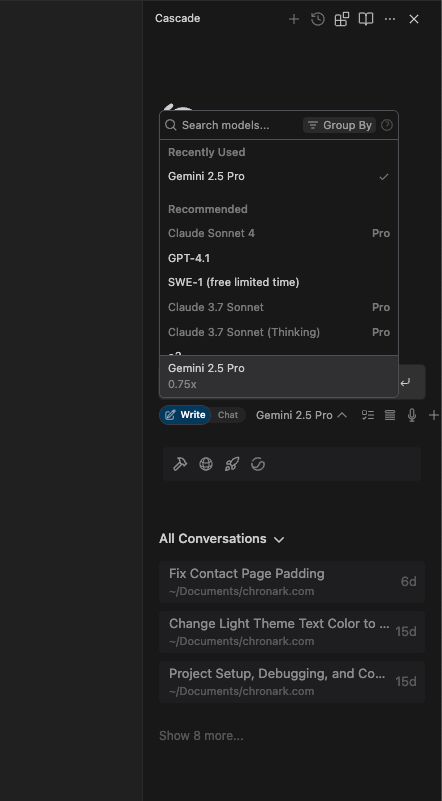This screenshot has width=442, height=801.
Task: Collapse the Gemini 2.5 Pro model selector
Action: click(x=301, y=415)
